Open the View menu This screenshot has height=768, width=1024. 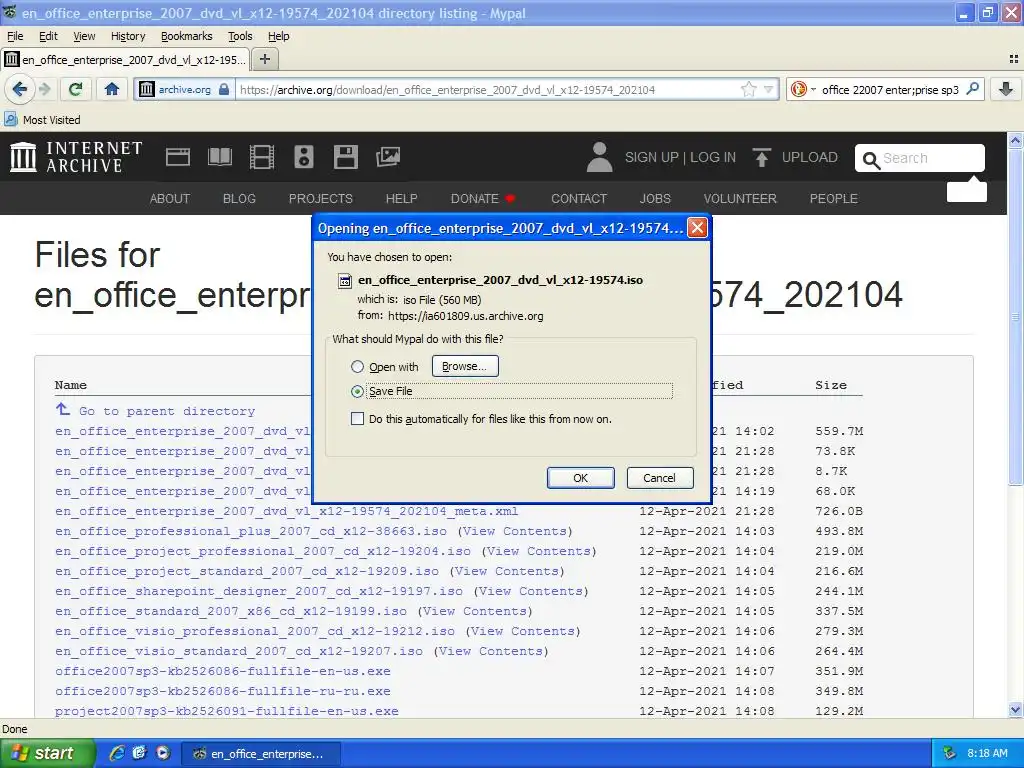[84, 36]
